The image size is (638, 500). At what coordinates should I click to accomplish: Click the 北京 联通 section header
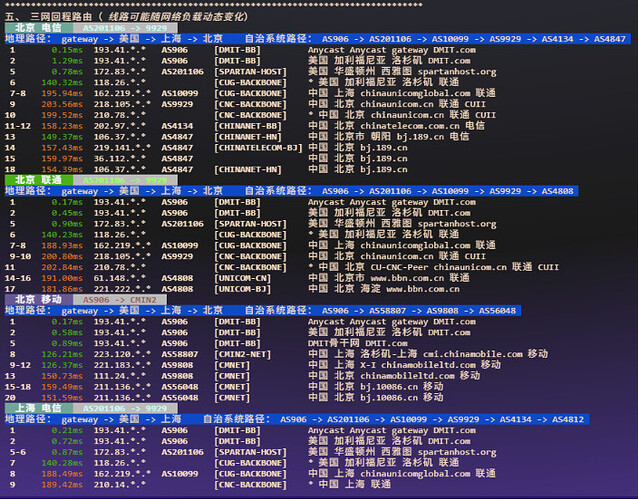39,180
